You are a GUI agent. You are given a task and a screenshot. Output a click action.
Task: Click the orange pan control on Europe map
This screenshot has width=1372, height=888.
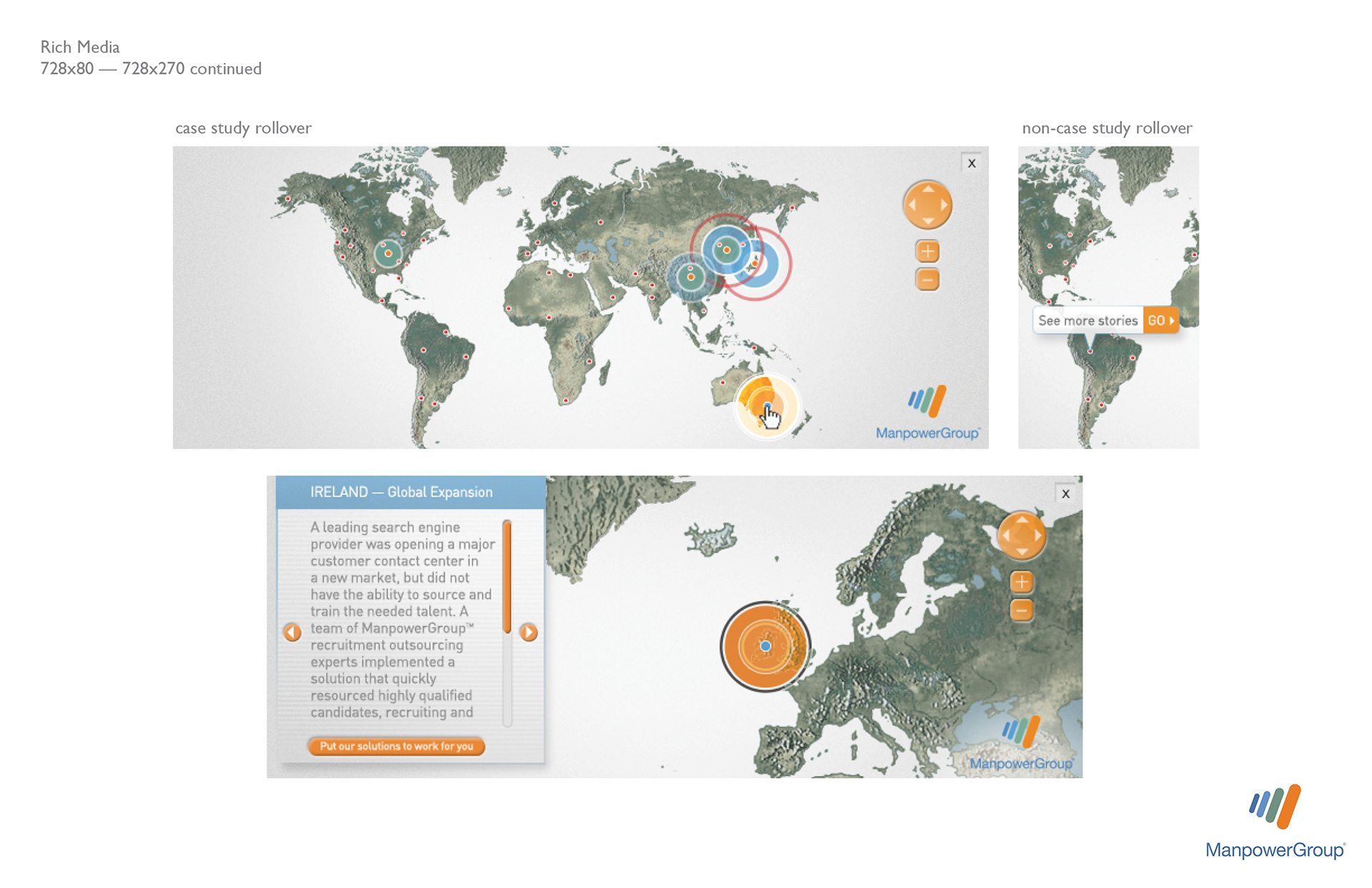coord(1022,536)
